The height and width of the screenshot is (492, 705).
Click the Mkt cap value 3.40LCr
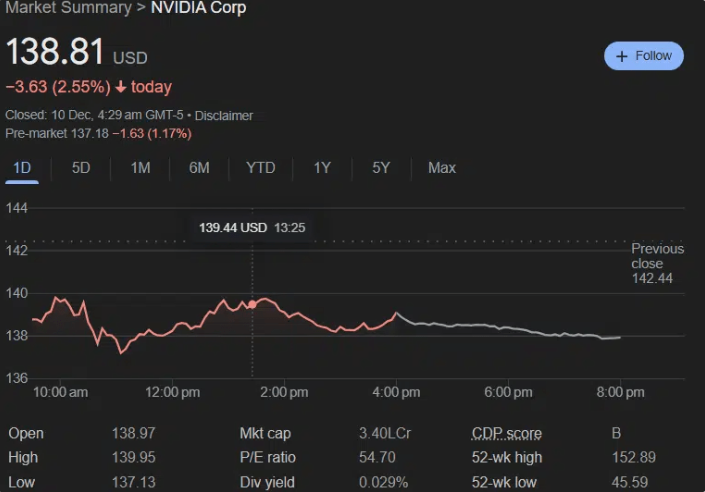click(x=385, y=433)
